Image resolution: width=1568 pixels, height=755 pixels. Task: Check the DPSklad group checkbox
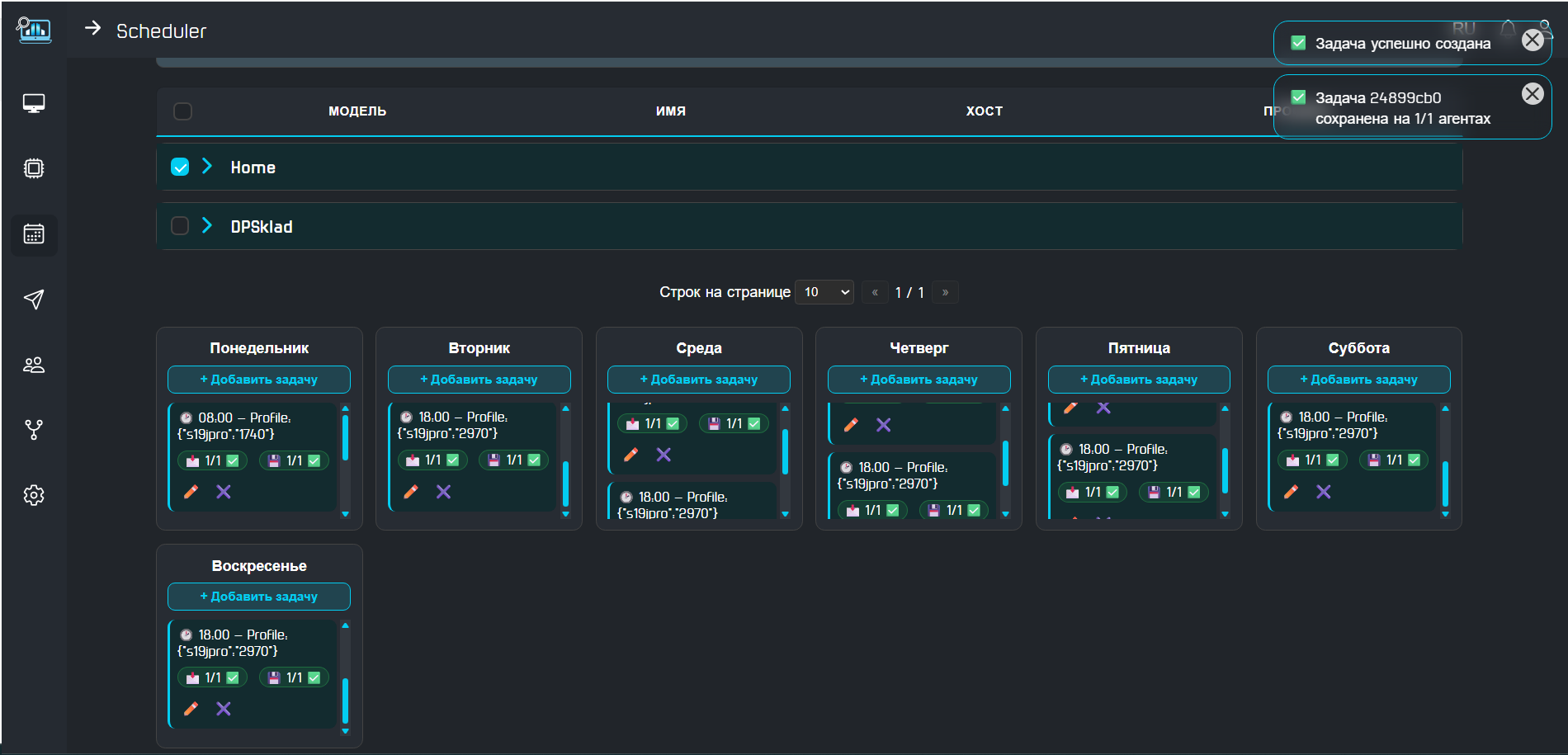click(x=180, y=226)
